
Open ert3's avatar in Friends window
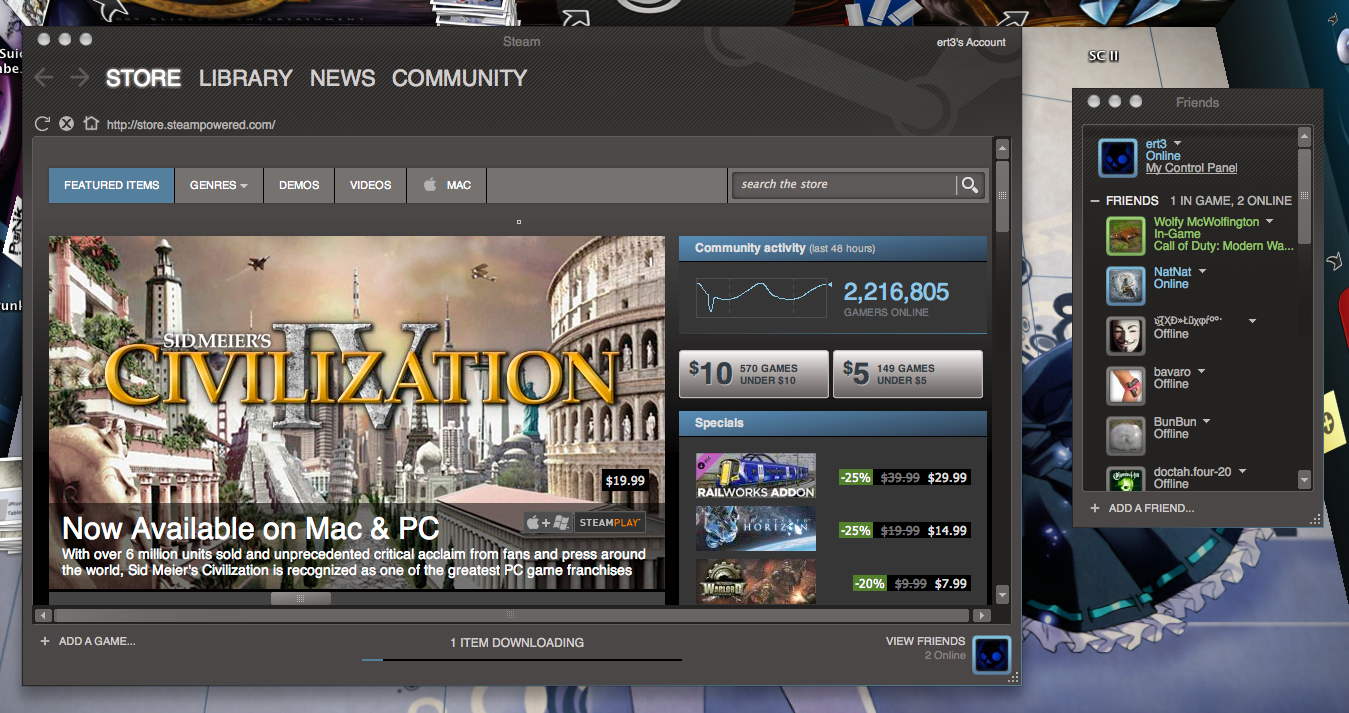tap(1117, 158)
